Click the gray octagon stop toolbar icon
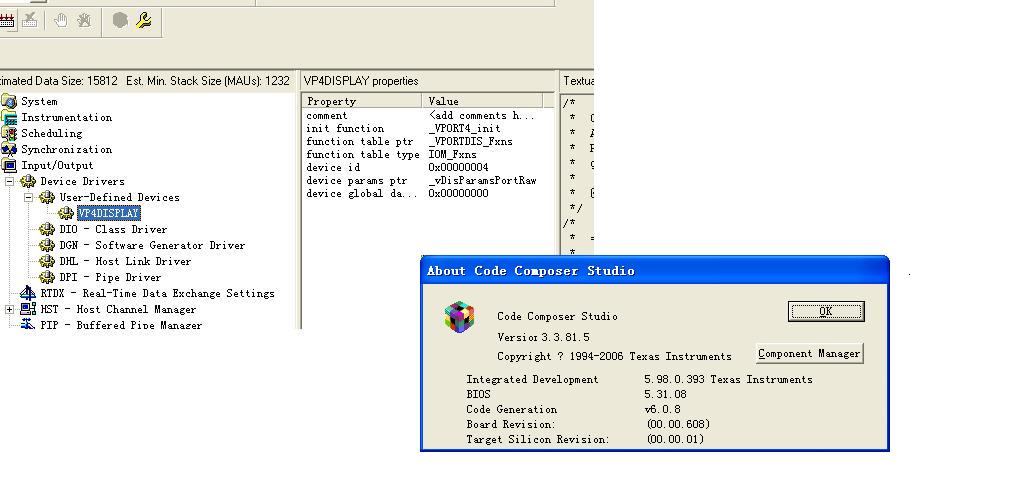The width and height of the screenshot is (1024, 477). (120, 20)
